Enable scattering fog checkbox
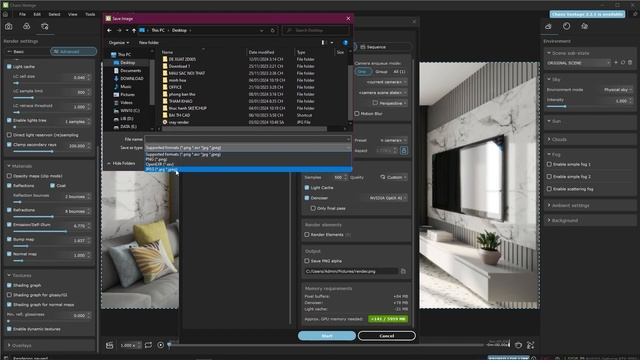640x360 pixels. click(x=549, y=189)
